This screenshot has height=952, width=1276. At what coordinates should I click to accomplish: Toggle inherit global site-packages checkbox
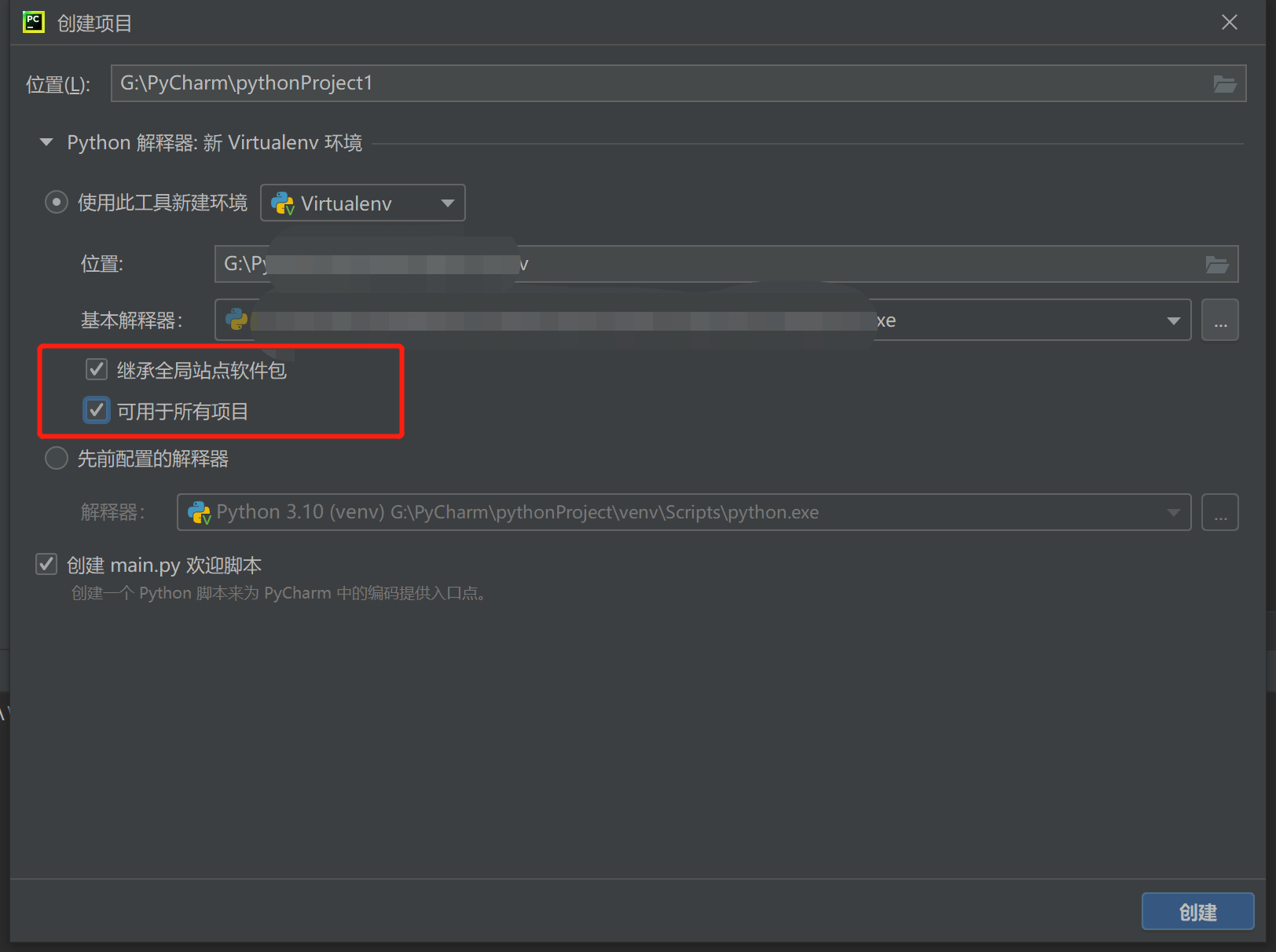click(96, 369)
